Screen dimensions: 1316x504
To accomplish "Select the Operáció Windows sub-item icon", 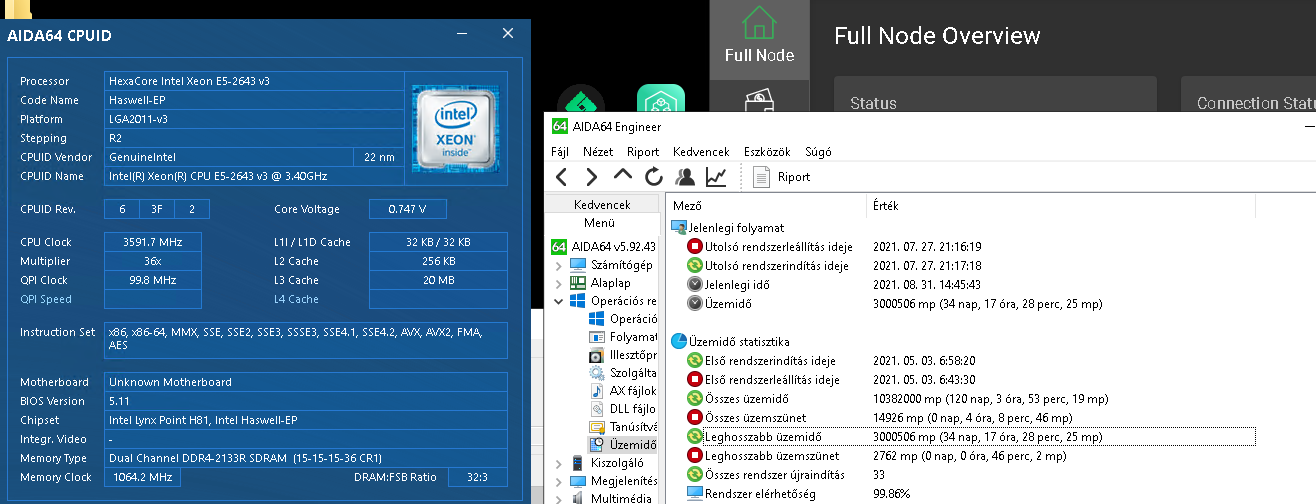I will point(597,319).
